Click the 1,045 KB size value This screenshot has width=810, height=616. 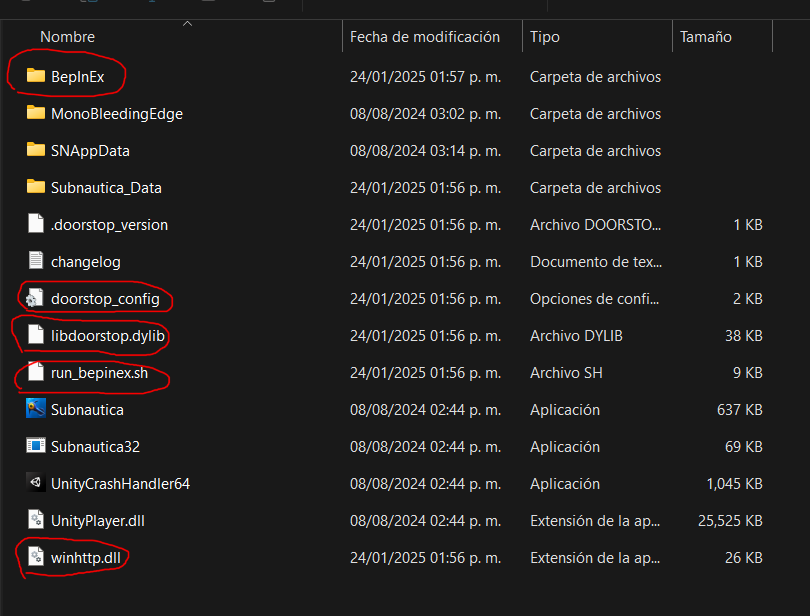point(734,484)
